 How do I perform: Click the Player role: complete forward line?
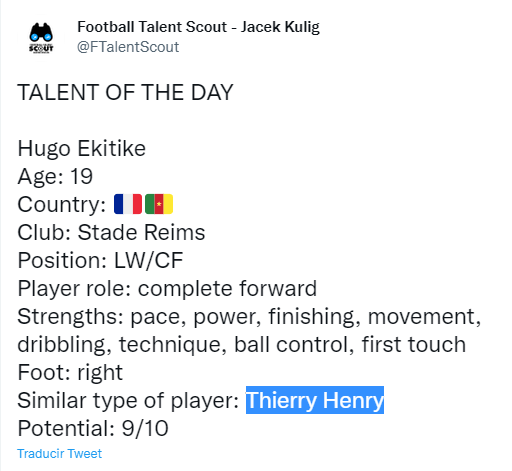pos(167,288)
